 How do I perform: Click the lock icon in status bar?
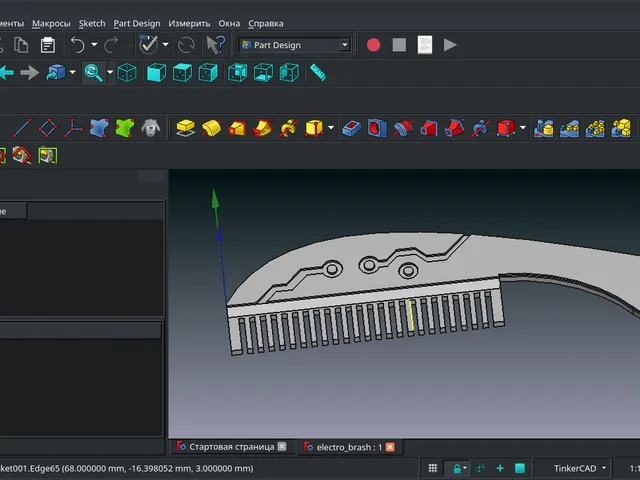tap(459, 468)
